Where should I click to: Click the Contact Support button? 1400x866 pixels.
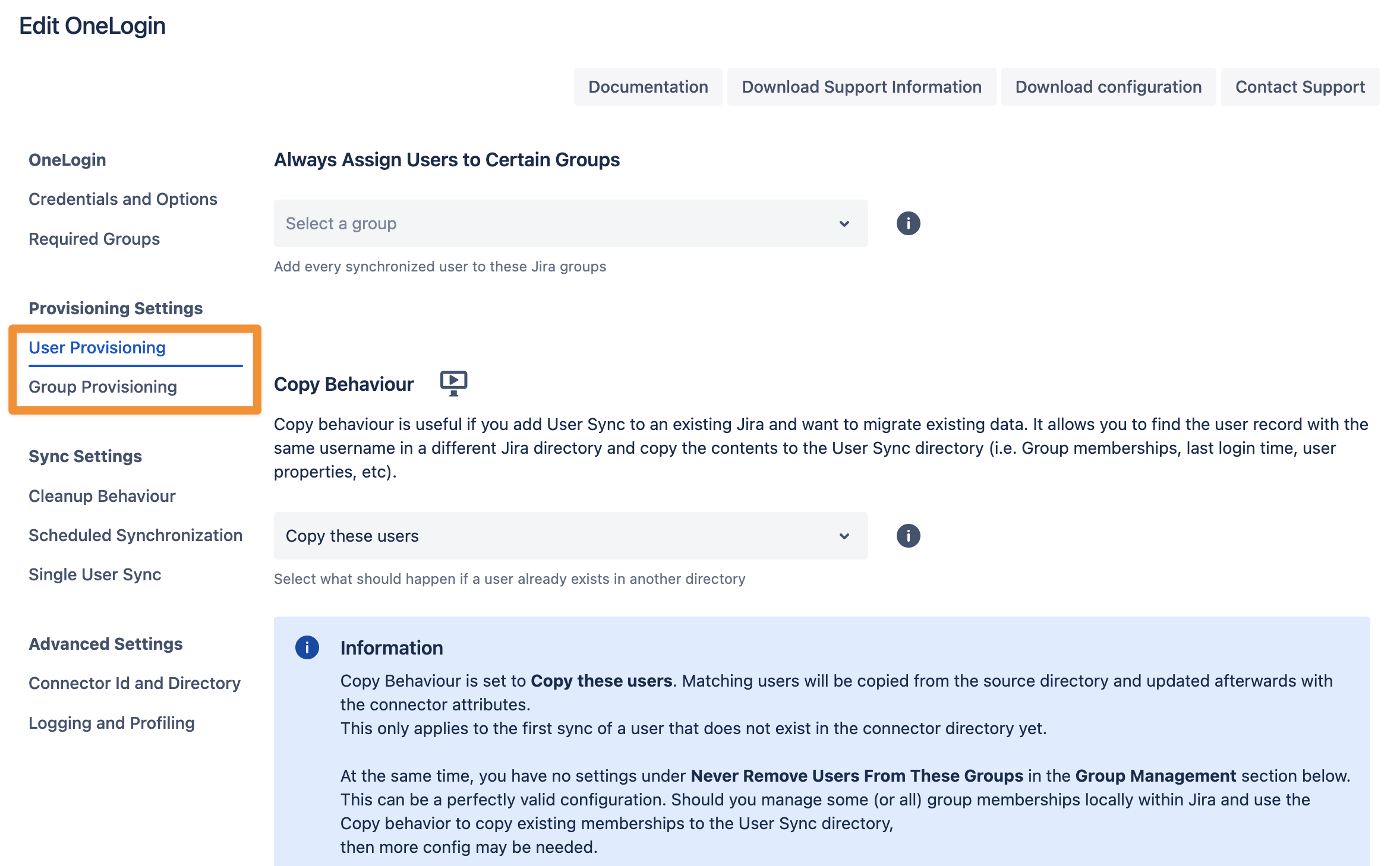coord(1300,87)
